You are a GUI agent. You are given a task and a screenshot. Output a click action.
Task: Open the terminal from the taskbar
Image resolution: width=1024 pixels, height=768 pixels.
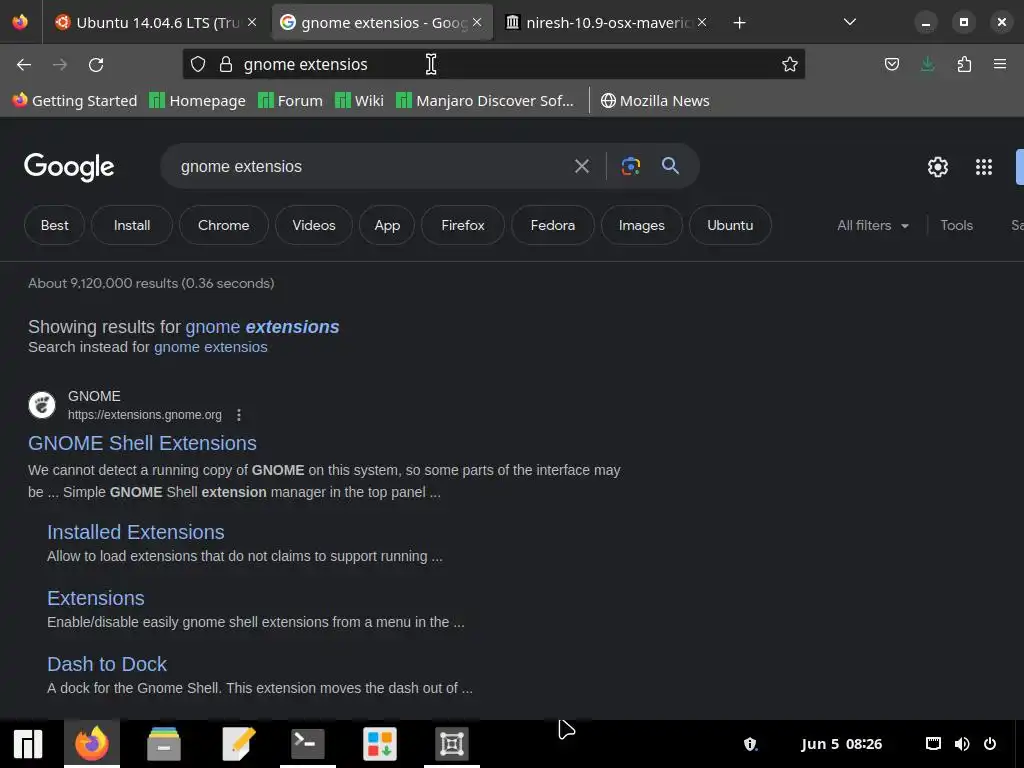point(308,744)
